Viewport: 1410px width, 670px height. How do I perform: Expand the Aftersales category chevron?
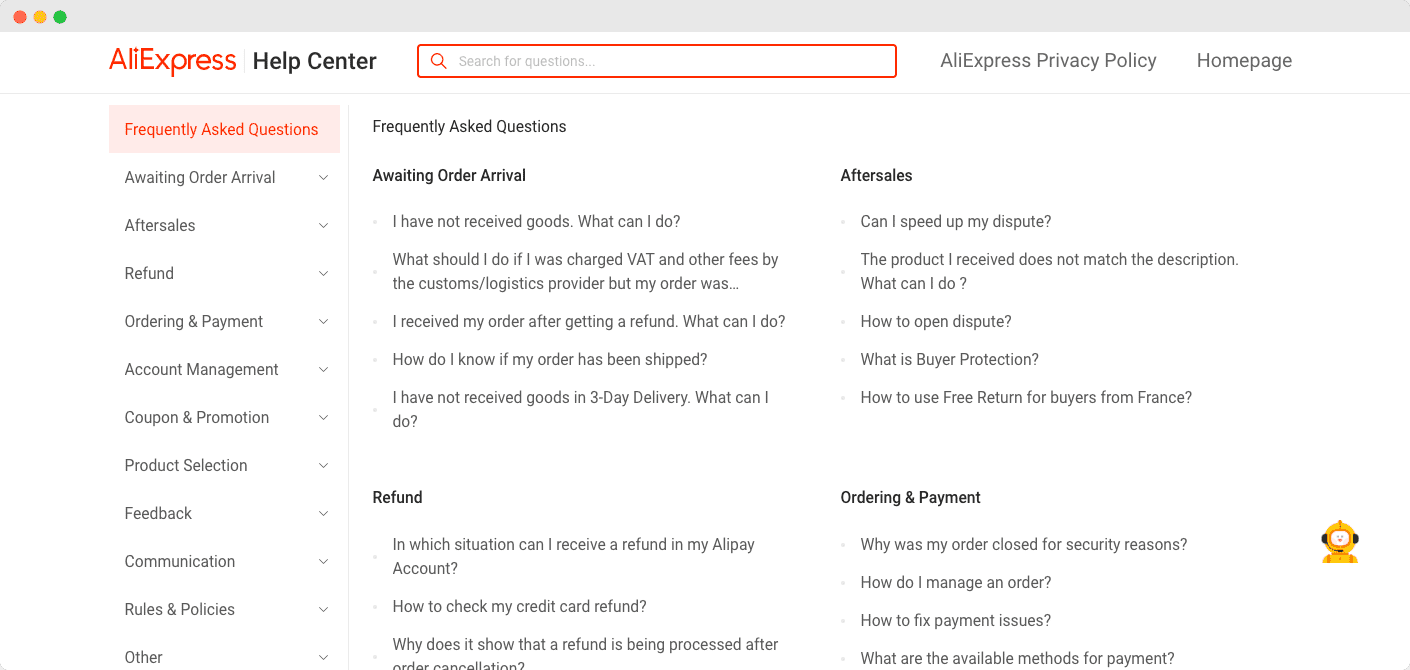point(323,225)
